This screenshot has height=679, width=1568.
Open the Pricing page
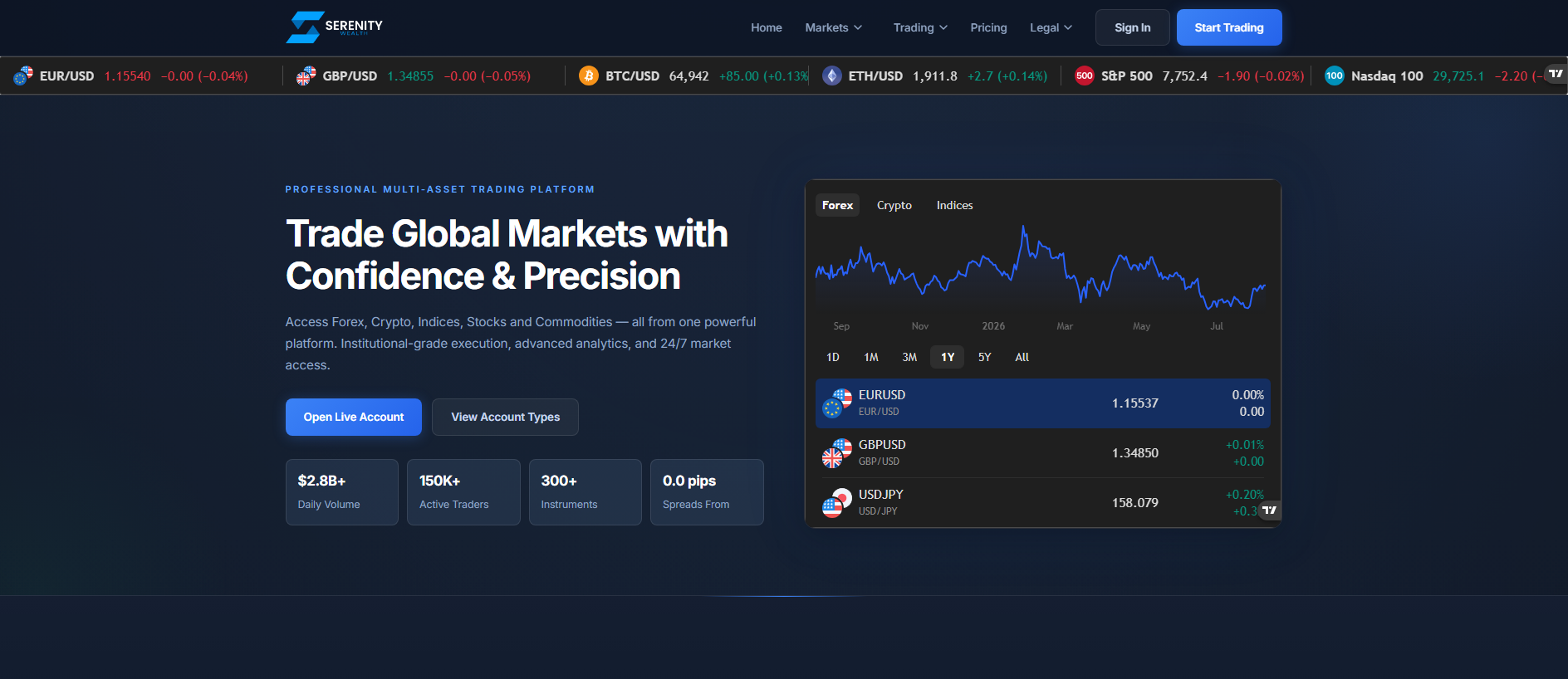point(988,27)
